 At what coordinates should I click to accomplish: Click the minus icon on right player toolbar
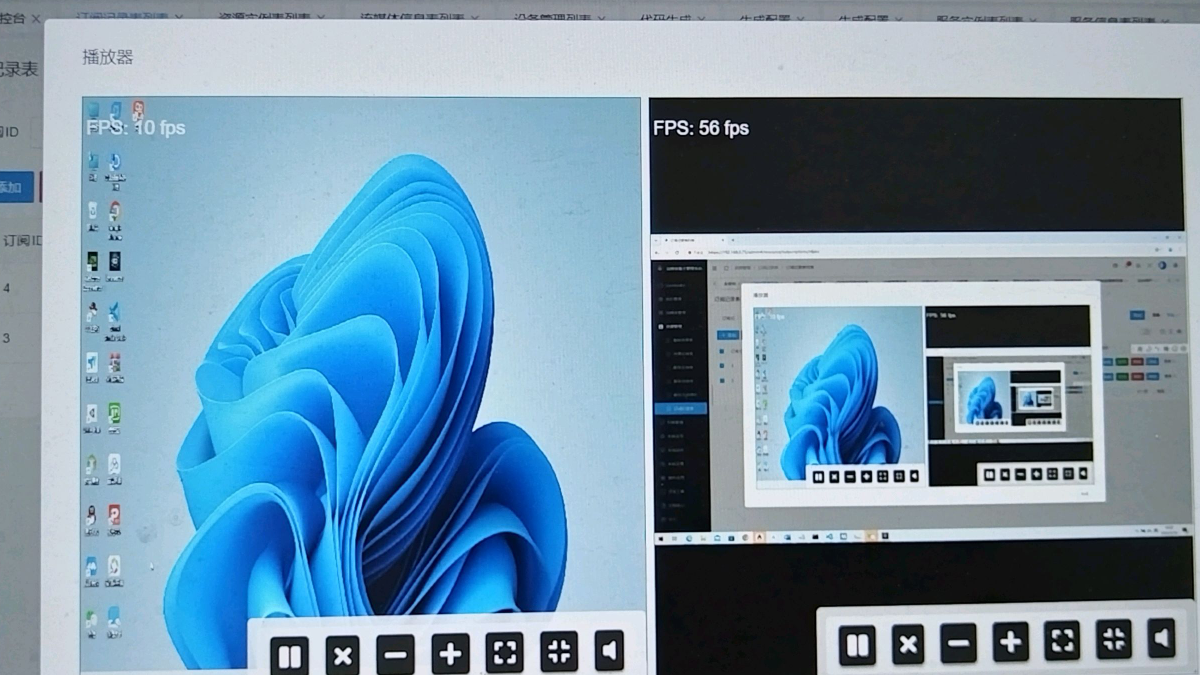(x=959, y=643)
